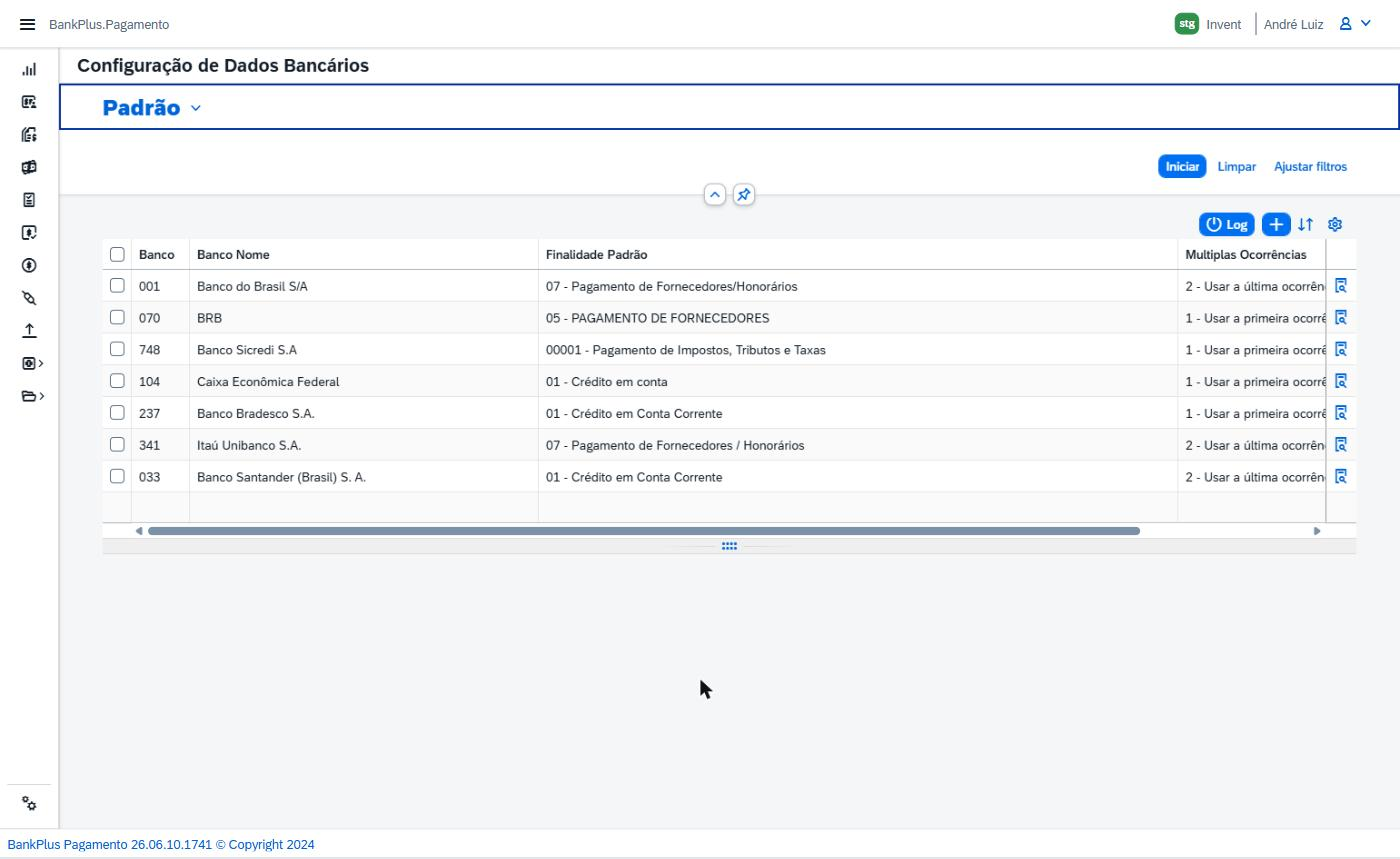The image size is (1400, 859).
Task: Click the Finalidade Padrão column header
Action: pyautogui.click(x=596, y=255)
